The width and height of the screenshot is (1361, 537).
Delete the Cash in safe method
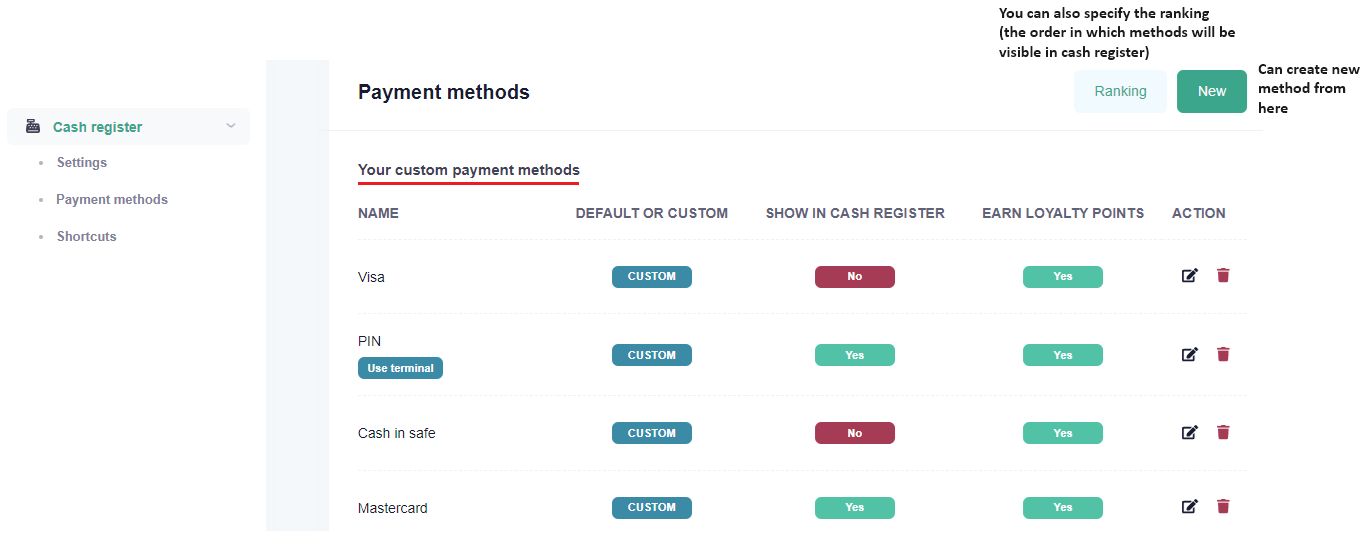[x=1223, y=432]
